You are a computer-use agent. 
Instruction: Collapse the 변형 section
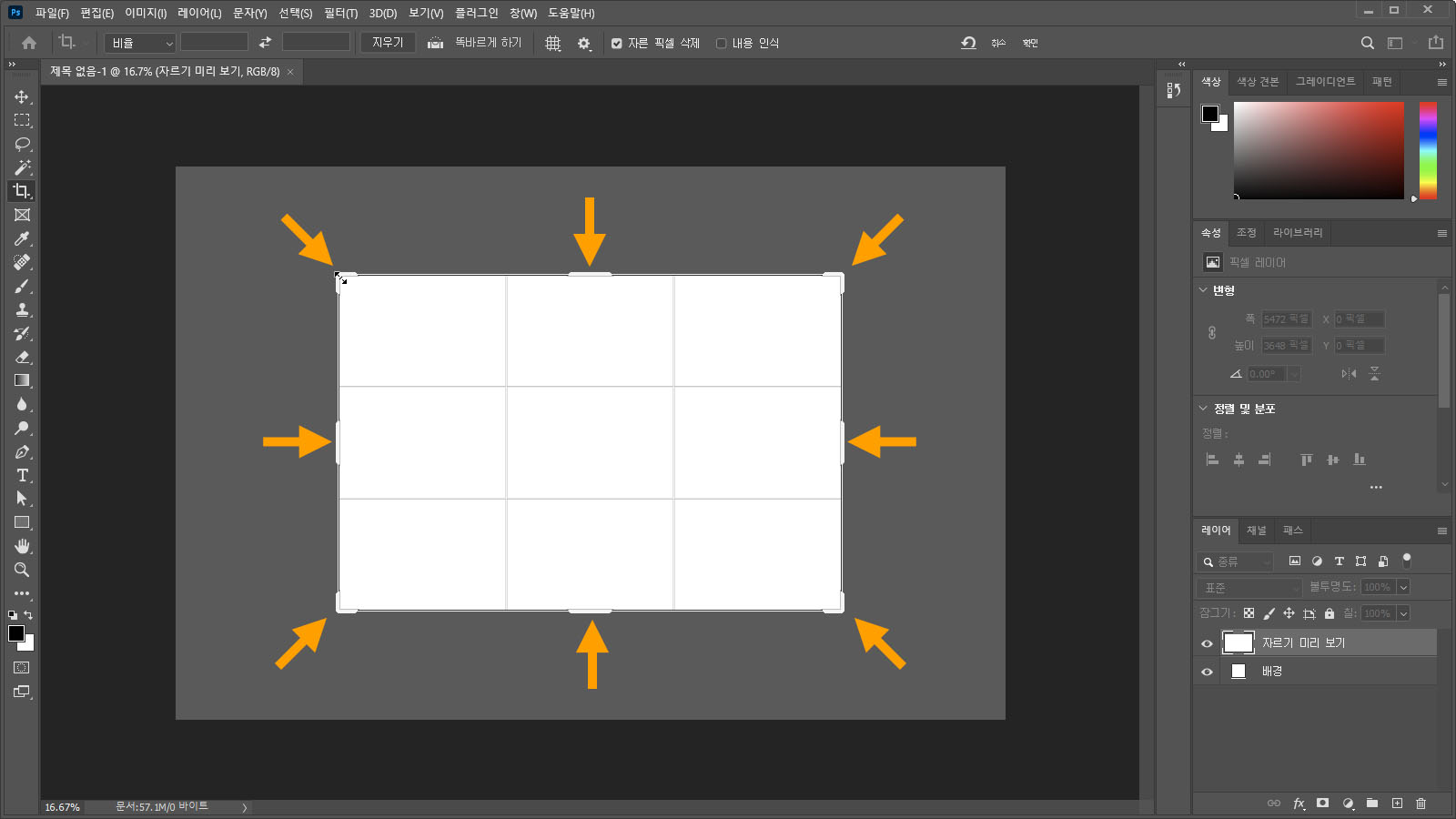point(1203,290)
